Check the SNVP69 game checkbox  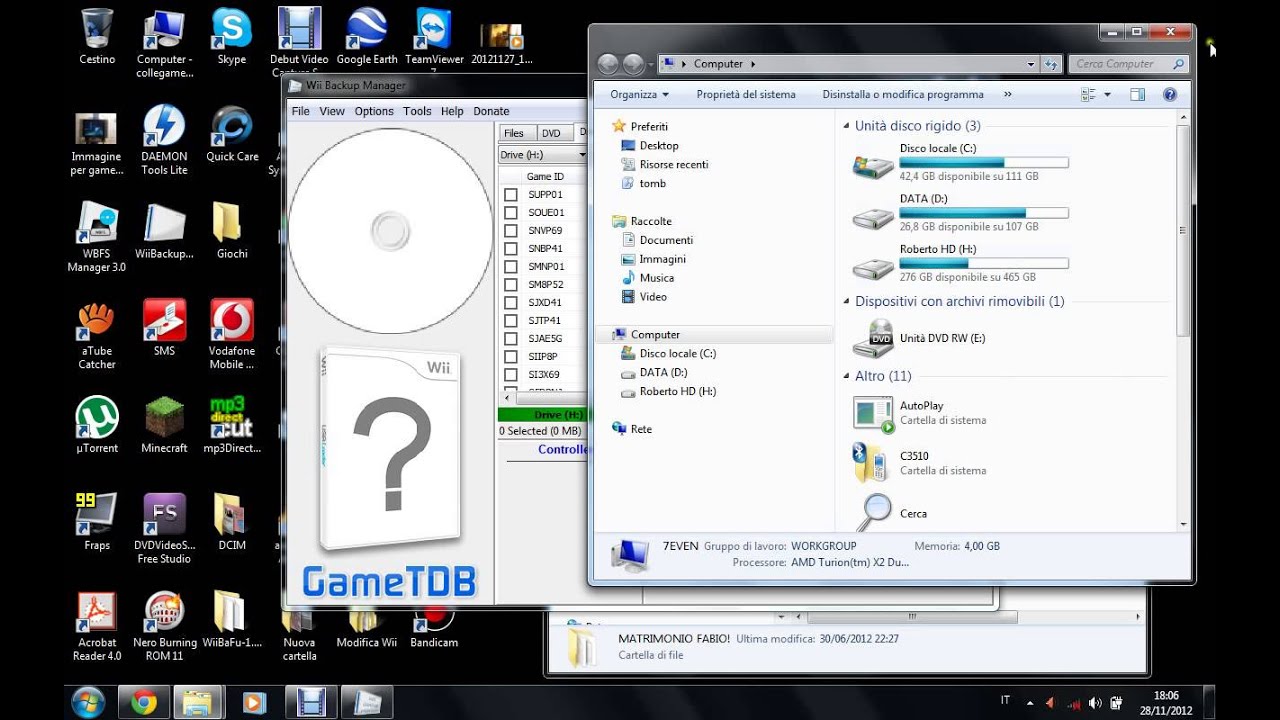pyautogui.click(x=511, y=230)
